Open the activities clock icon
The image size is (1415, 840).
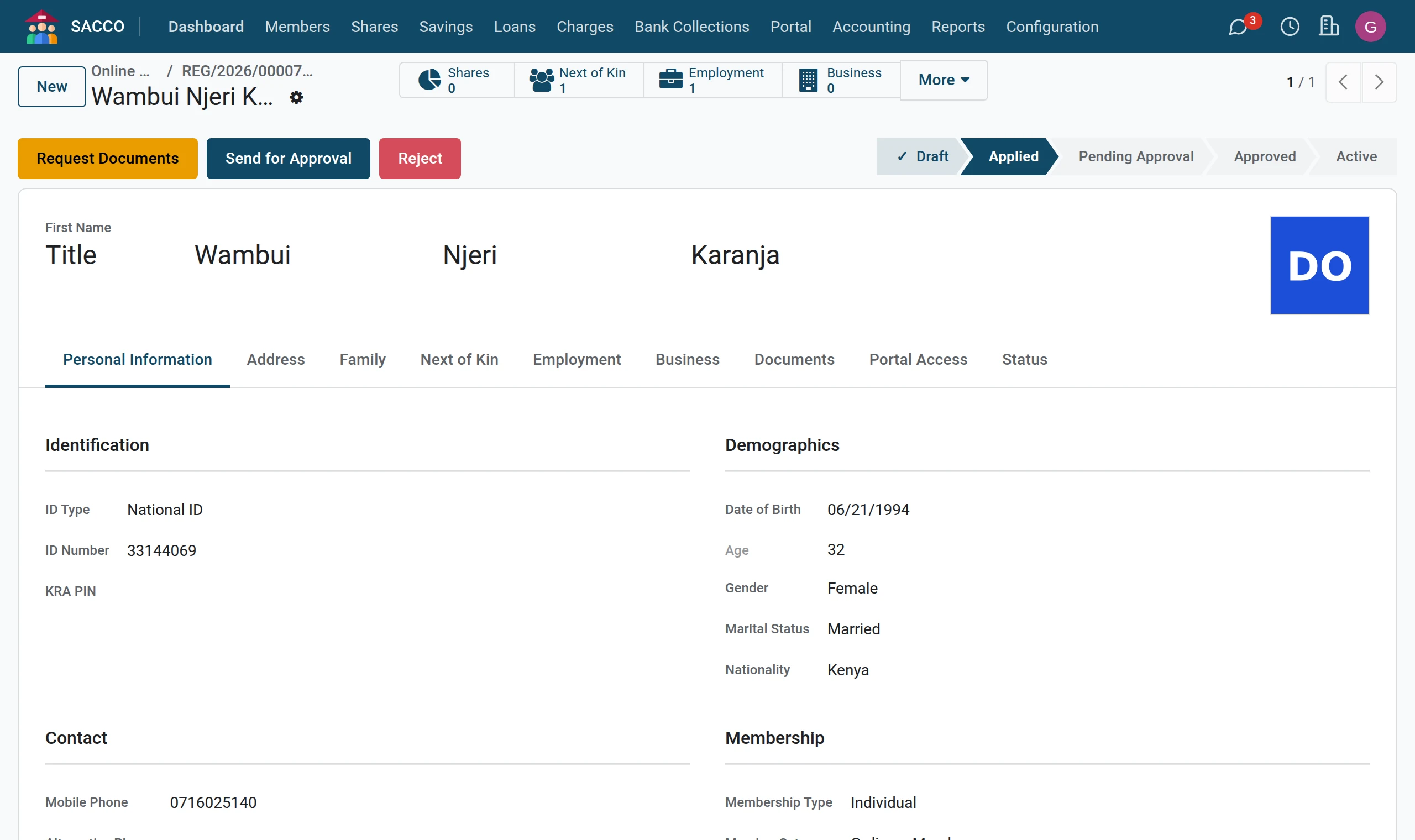coord(1290,27)
